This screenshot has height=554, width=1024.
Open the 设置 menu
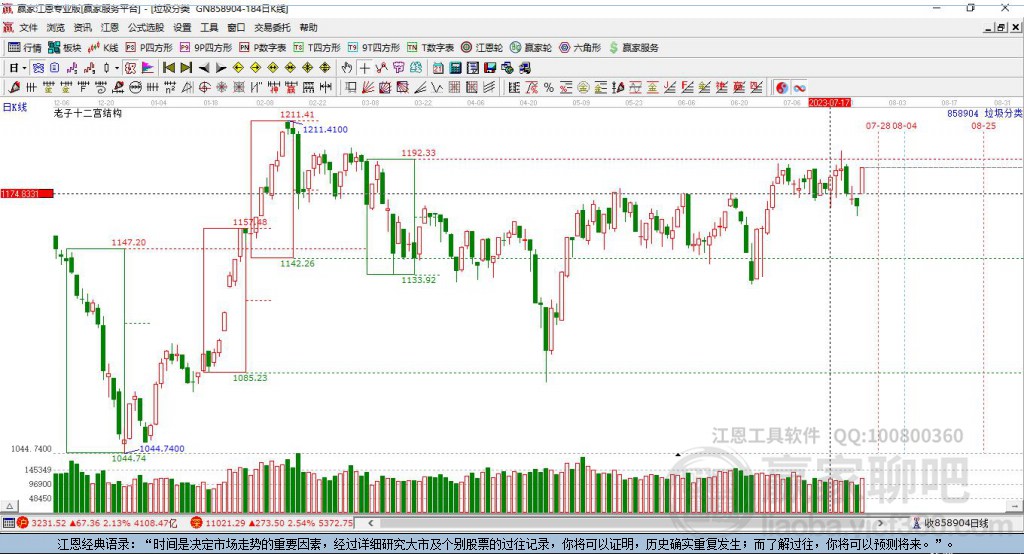coord(182,27)
